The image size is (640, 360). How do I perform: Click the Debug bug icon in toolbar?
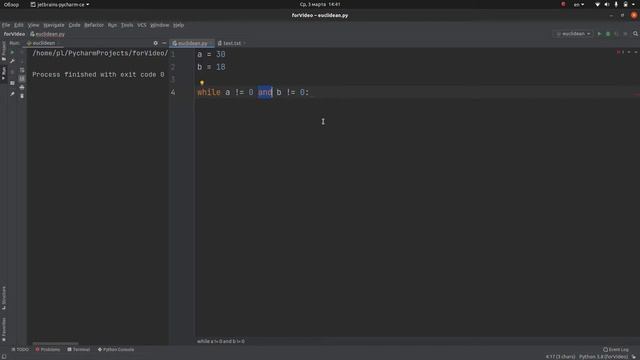(x=608, y=34)
